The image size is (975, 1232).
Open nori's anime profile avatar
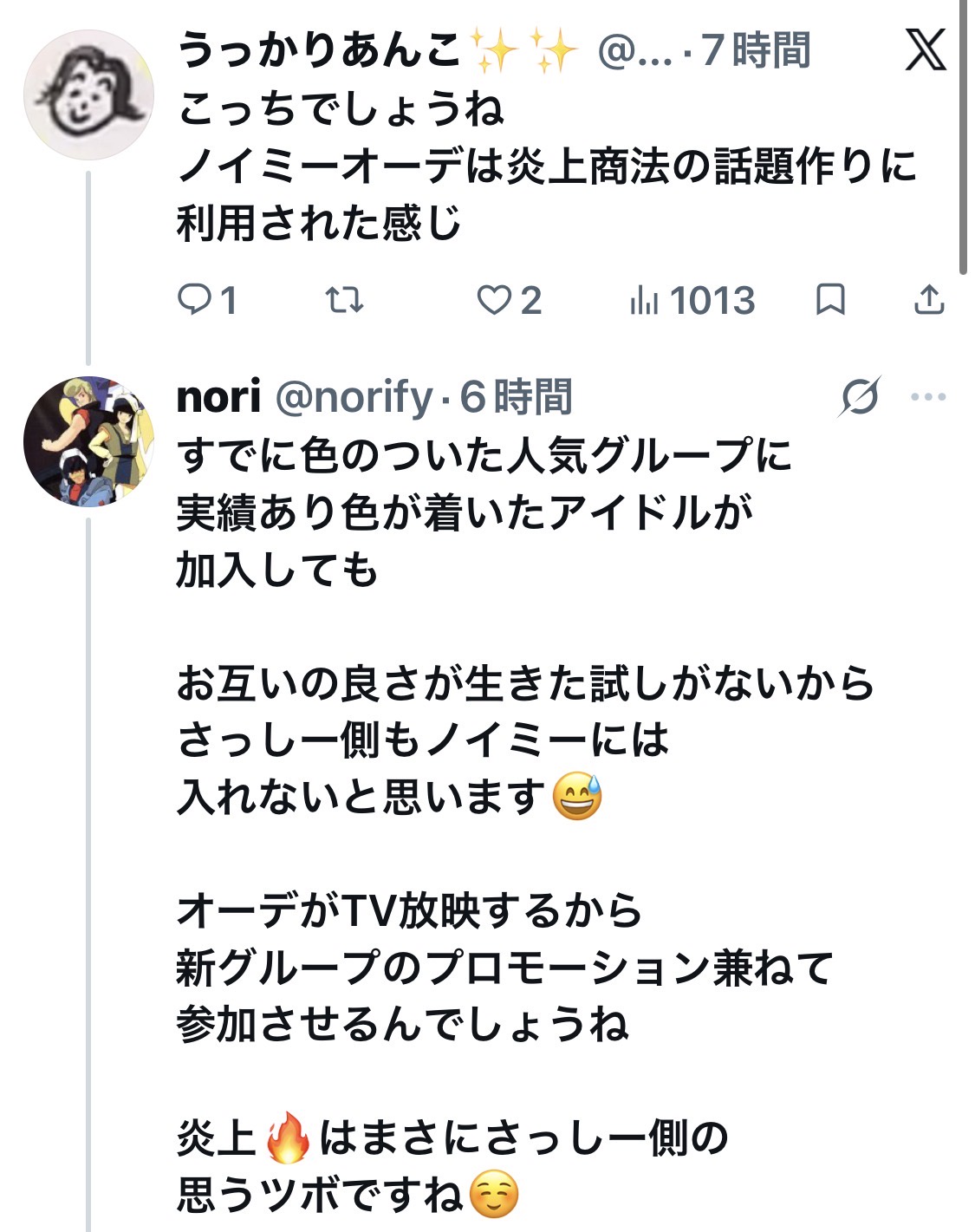click(x=88, y=441)
